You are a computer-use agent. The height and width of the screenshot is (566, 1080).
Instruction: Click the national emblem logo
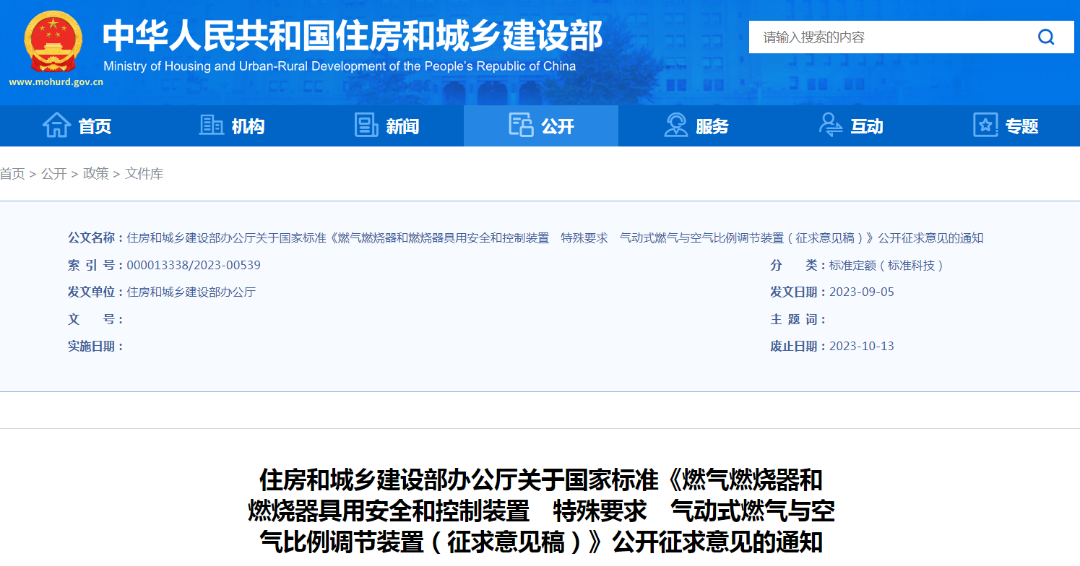53,41
